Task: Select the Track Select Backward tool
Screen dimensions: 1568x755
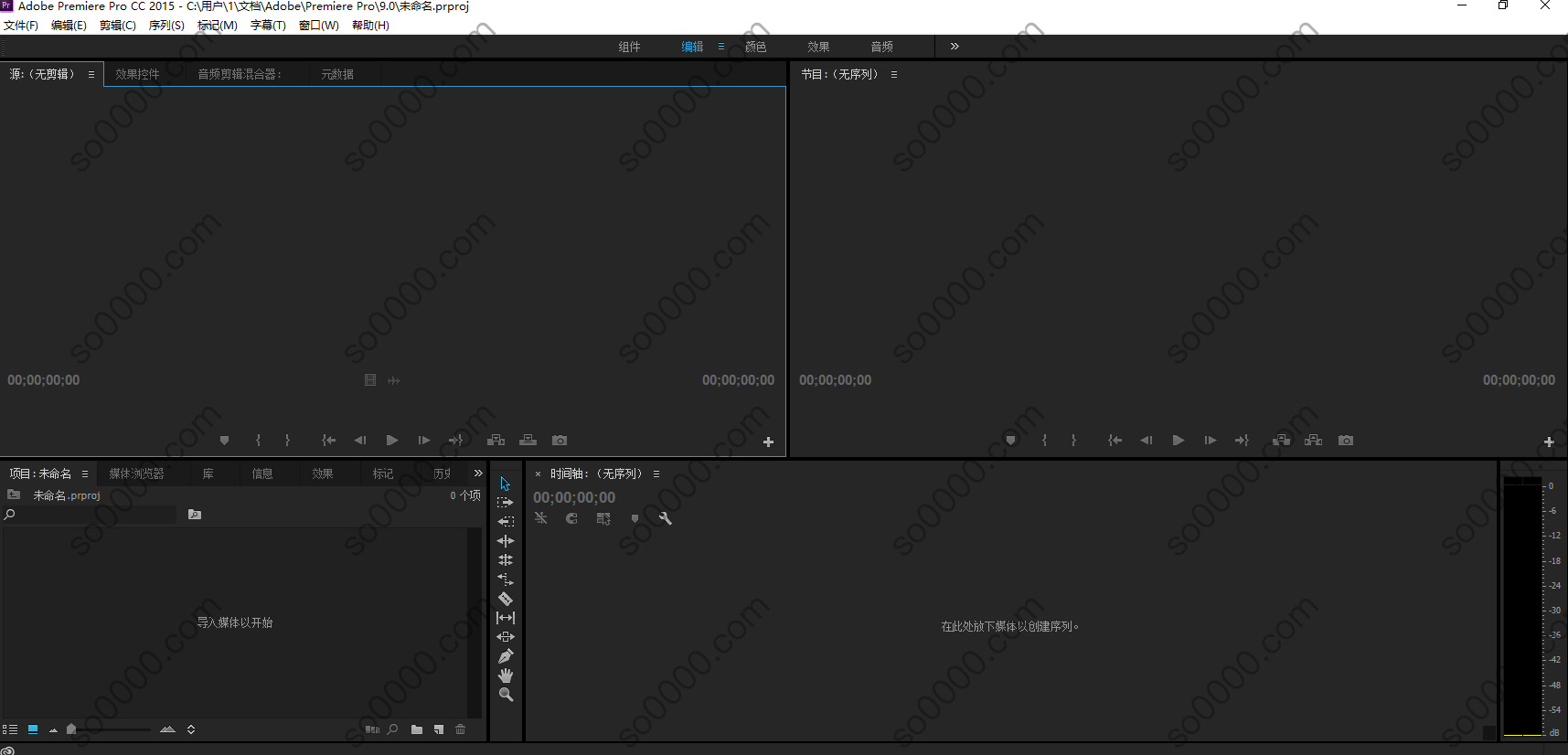Action: click(506, 522)
